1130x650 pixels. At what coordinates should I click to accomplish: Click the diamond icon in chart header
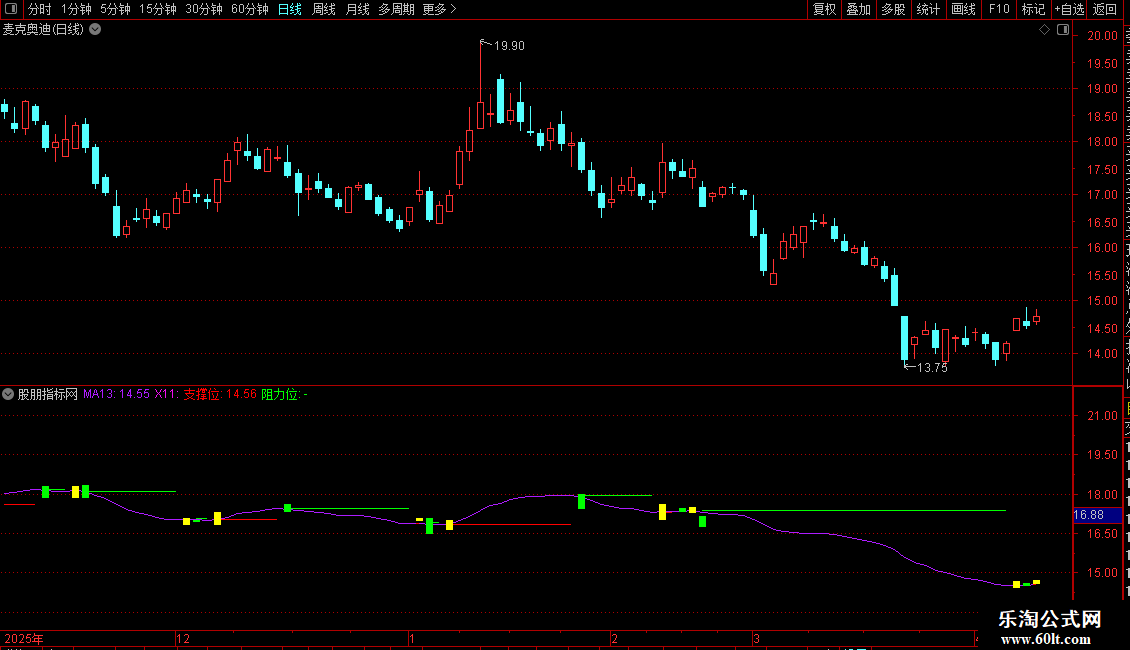click(x=1044, y=30)
